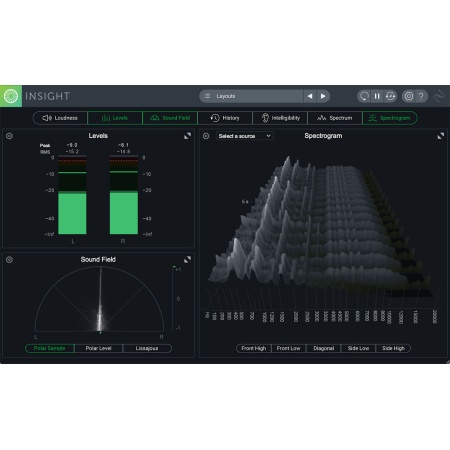Toggle the Levels module
The width and height of the screenshot is (450, 450).
pos(115,118)
